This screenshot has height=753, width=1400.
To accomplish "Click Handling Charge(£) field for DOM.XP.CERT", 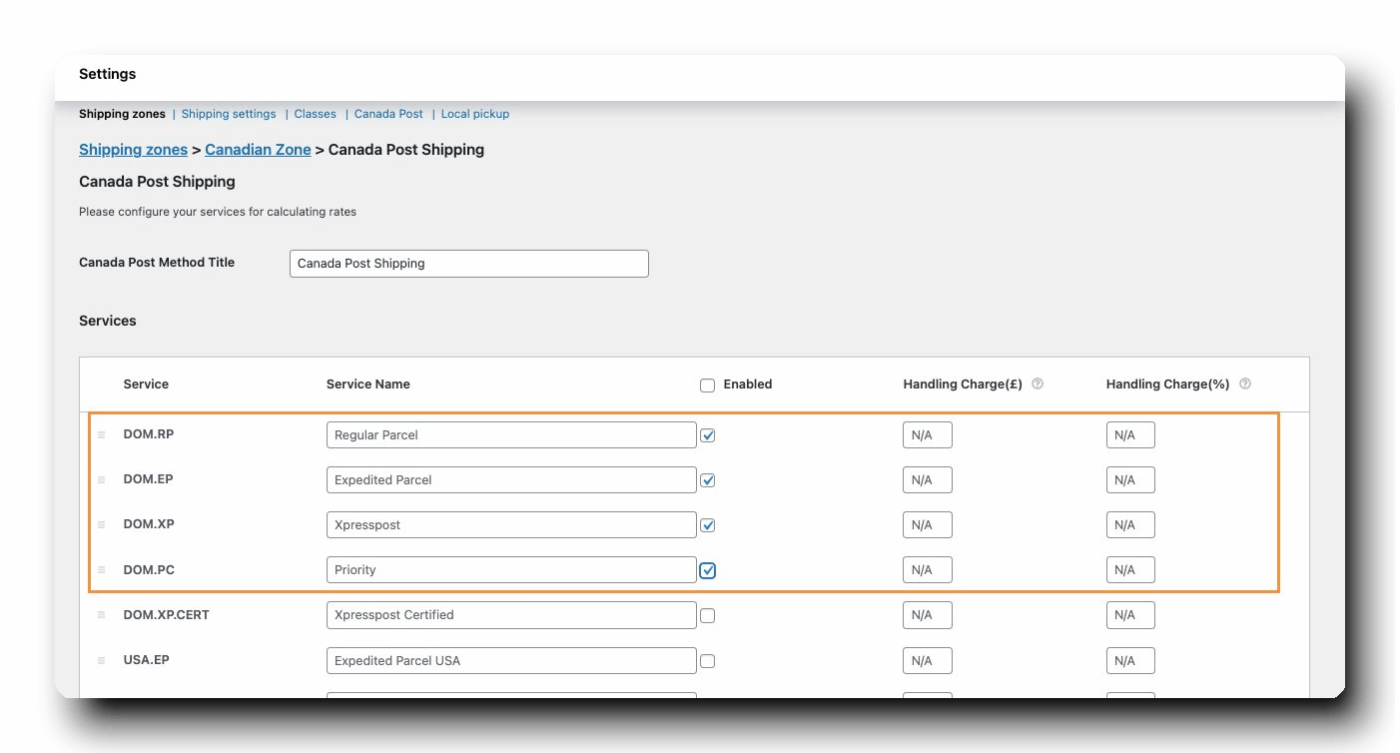I will [x=927, y=615].
